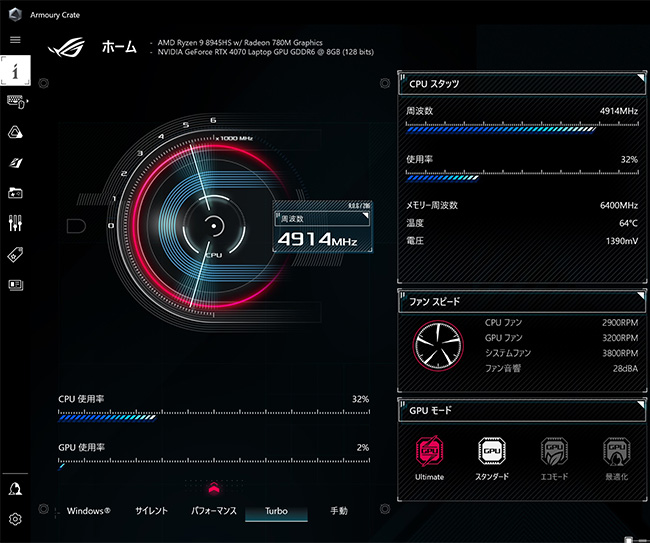Viewport: 650px width, 543px height.
Task: Open the News sidebar icon
Action: 15,285
